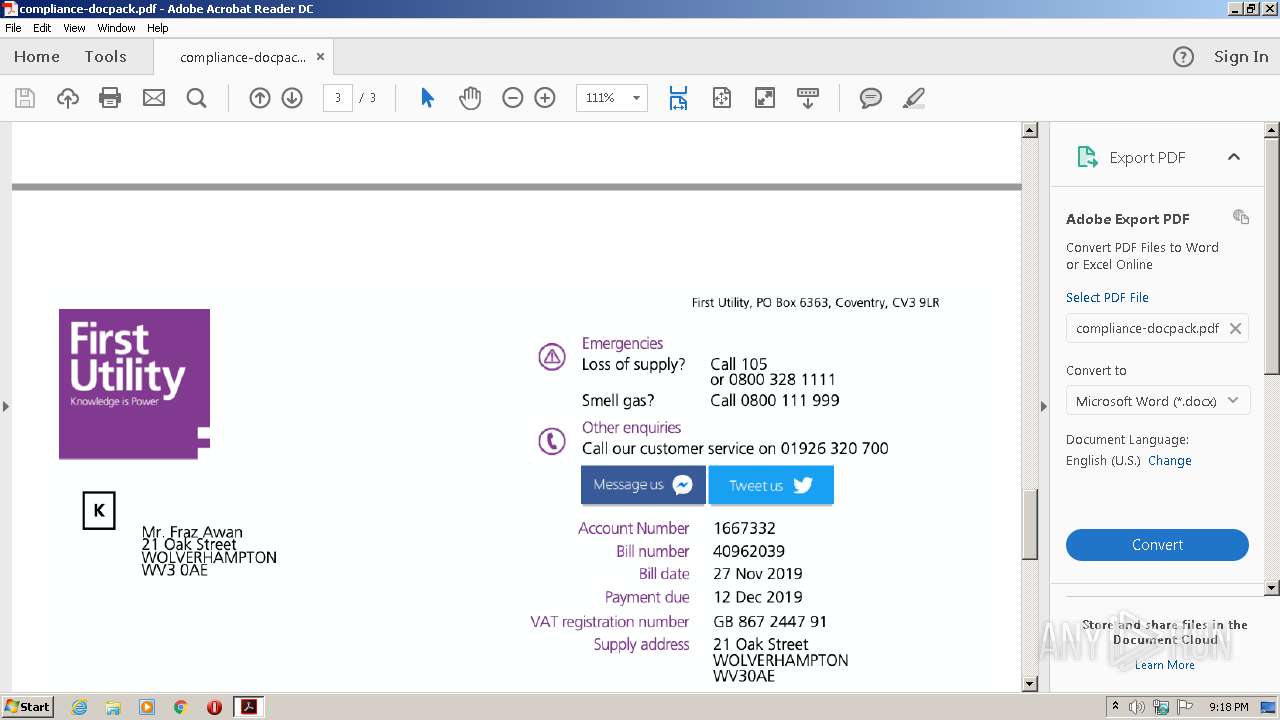
Task: Click Change document language link
Action: point(1169,461)
